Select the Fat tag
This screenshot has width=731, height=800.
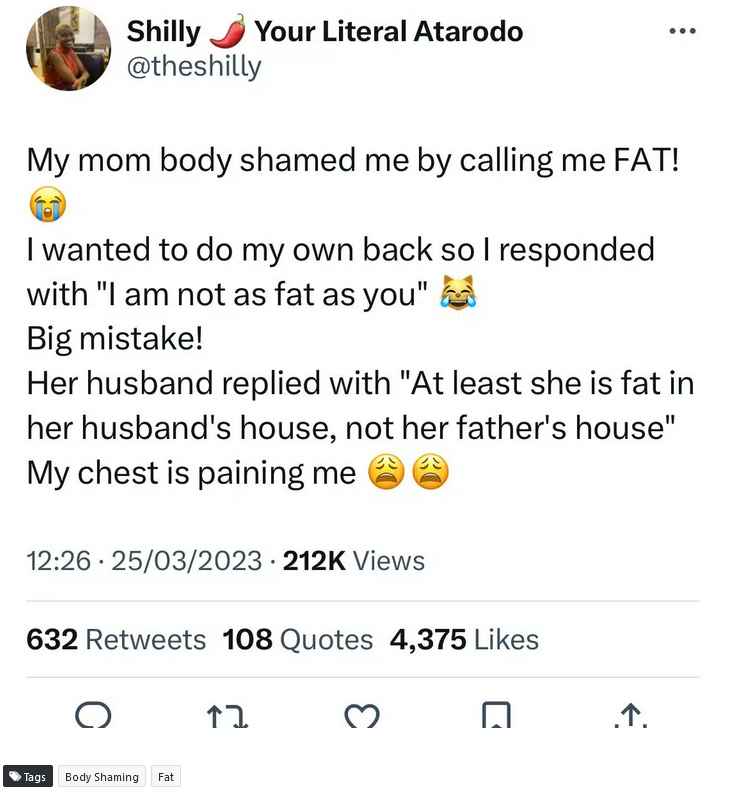click(x=166, y=777)
